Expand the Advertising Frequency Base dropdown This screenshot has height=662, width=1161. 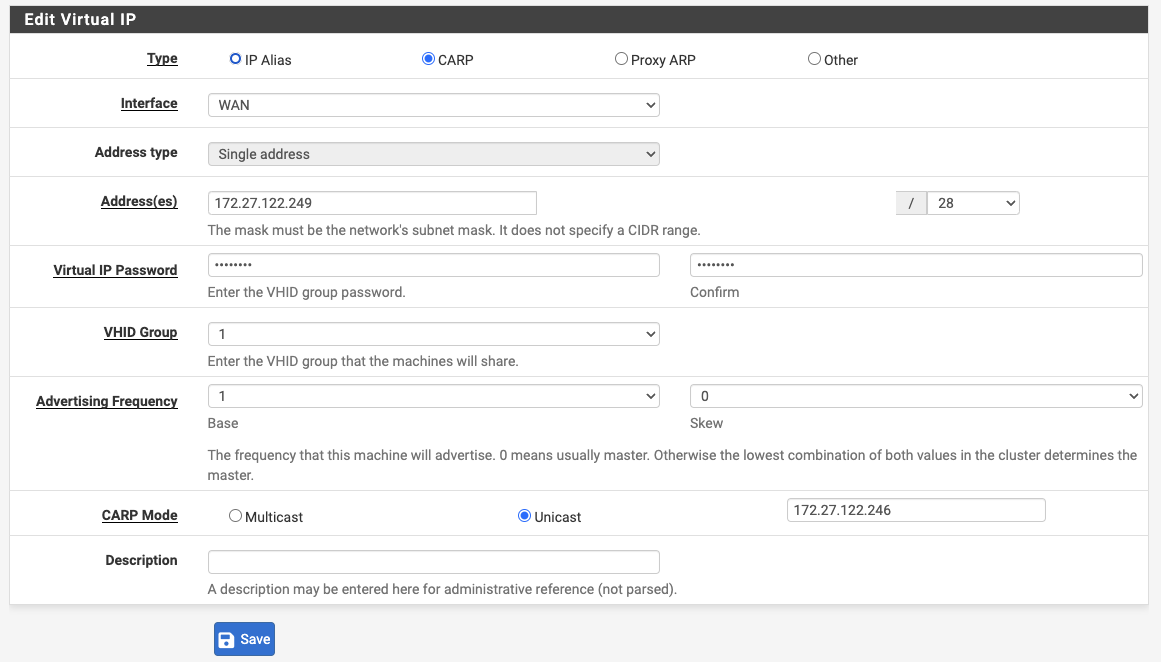click(433, 396)
